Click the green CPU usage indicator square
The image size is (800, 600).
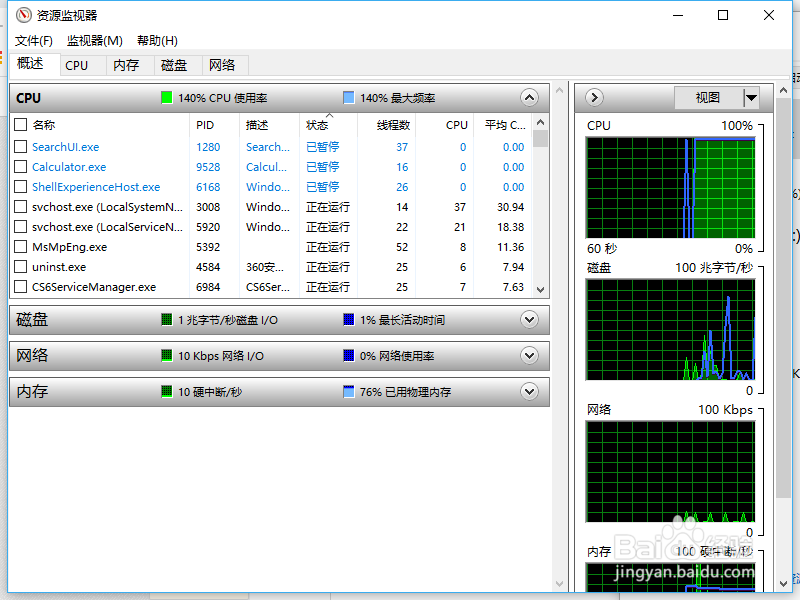[166, 97]
